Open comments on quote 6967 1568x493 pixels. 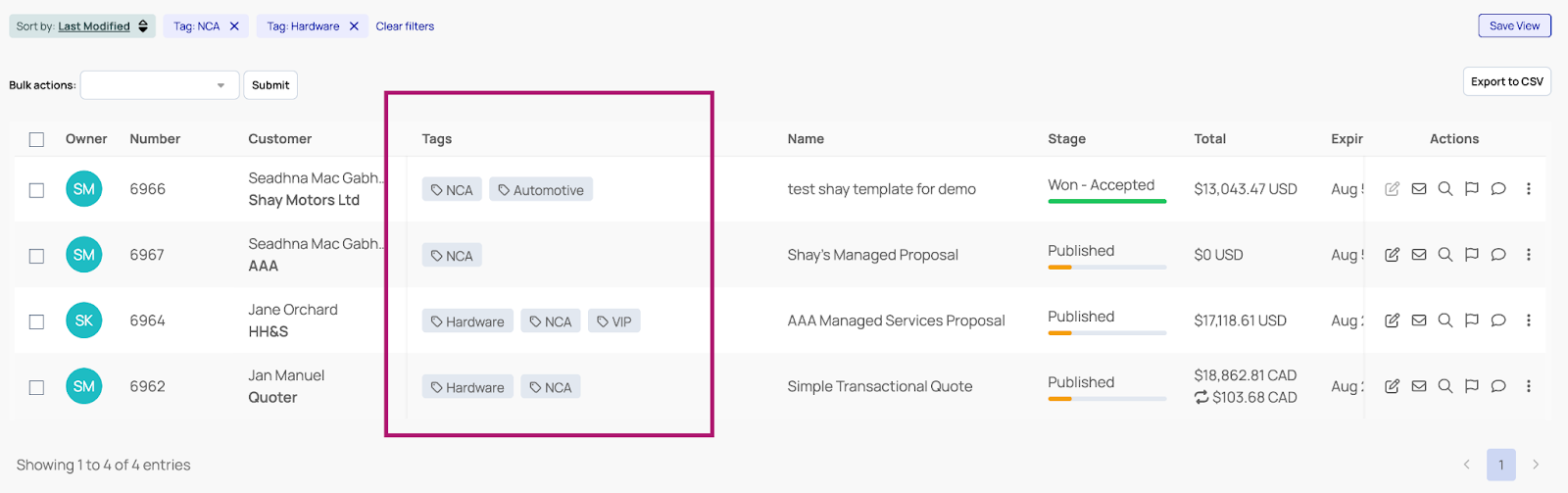pyautogui.click(x=1498, y=255)
